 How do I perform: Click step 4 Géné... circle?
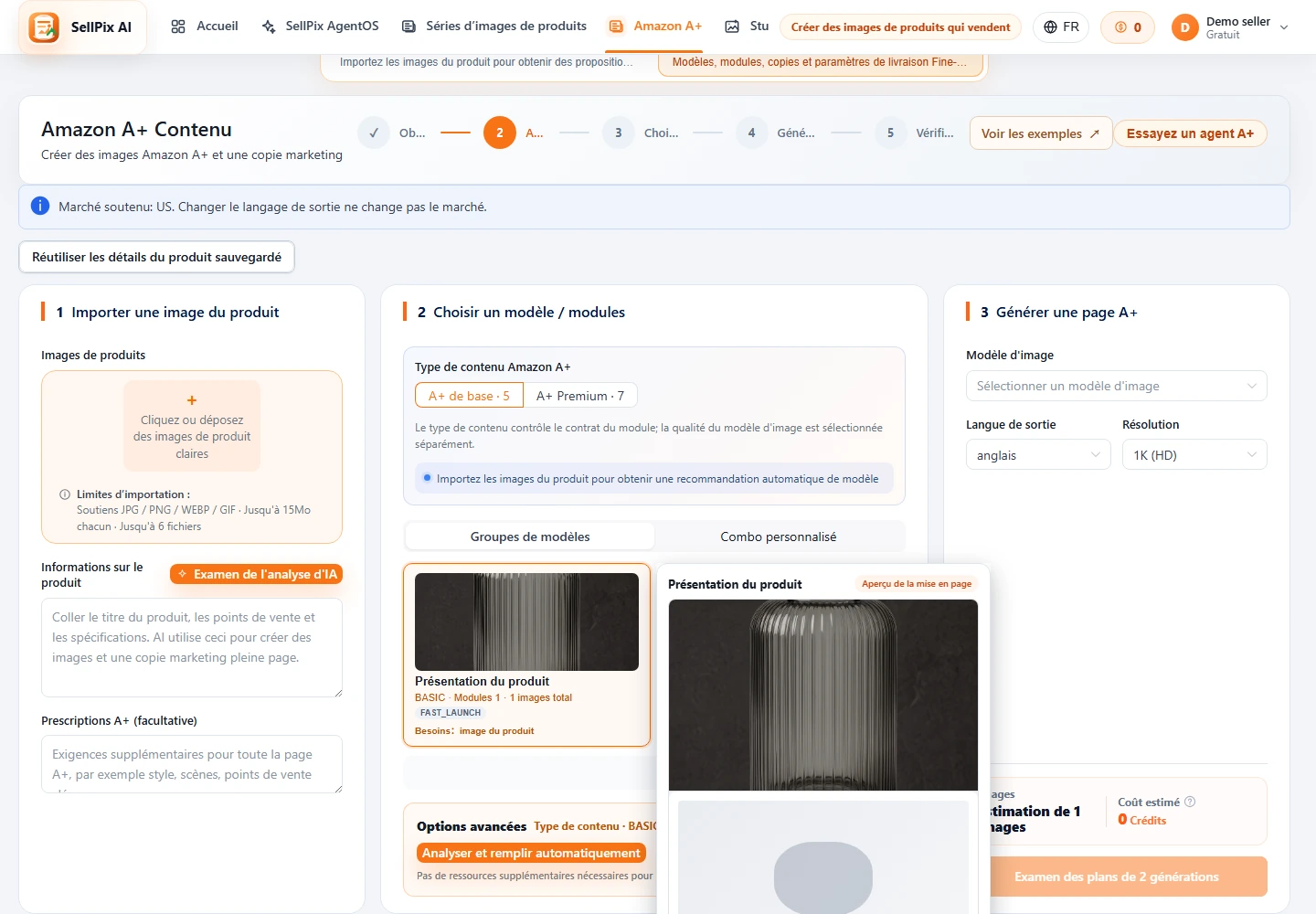(752, 133)
